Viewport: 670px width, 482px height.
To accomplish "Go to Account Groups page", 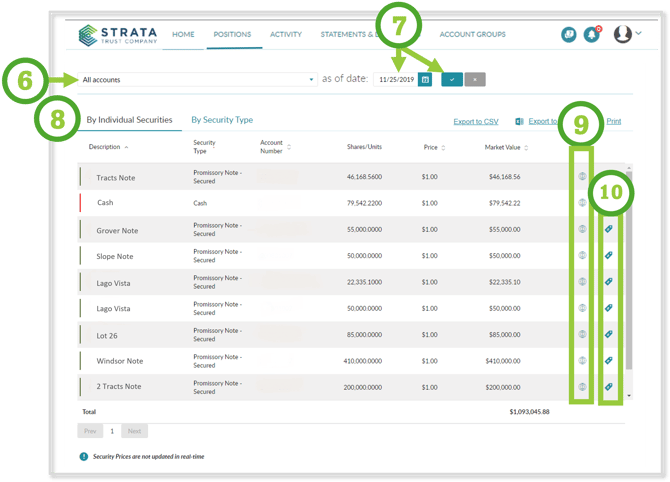I will coord(472,35).
